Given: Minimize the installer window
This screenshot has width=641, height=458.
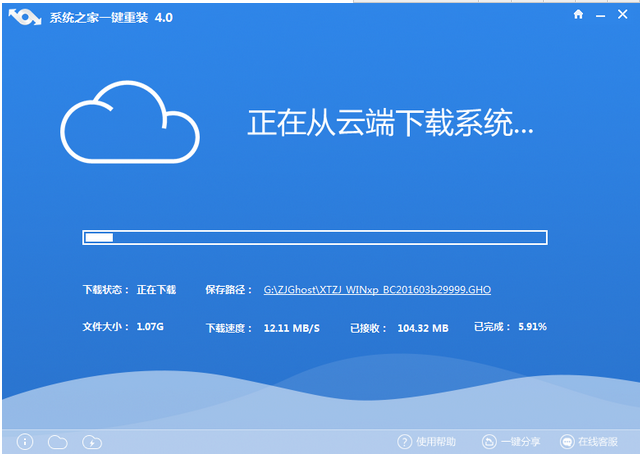Looking at the screenshot, I should (x=601, y=16).
